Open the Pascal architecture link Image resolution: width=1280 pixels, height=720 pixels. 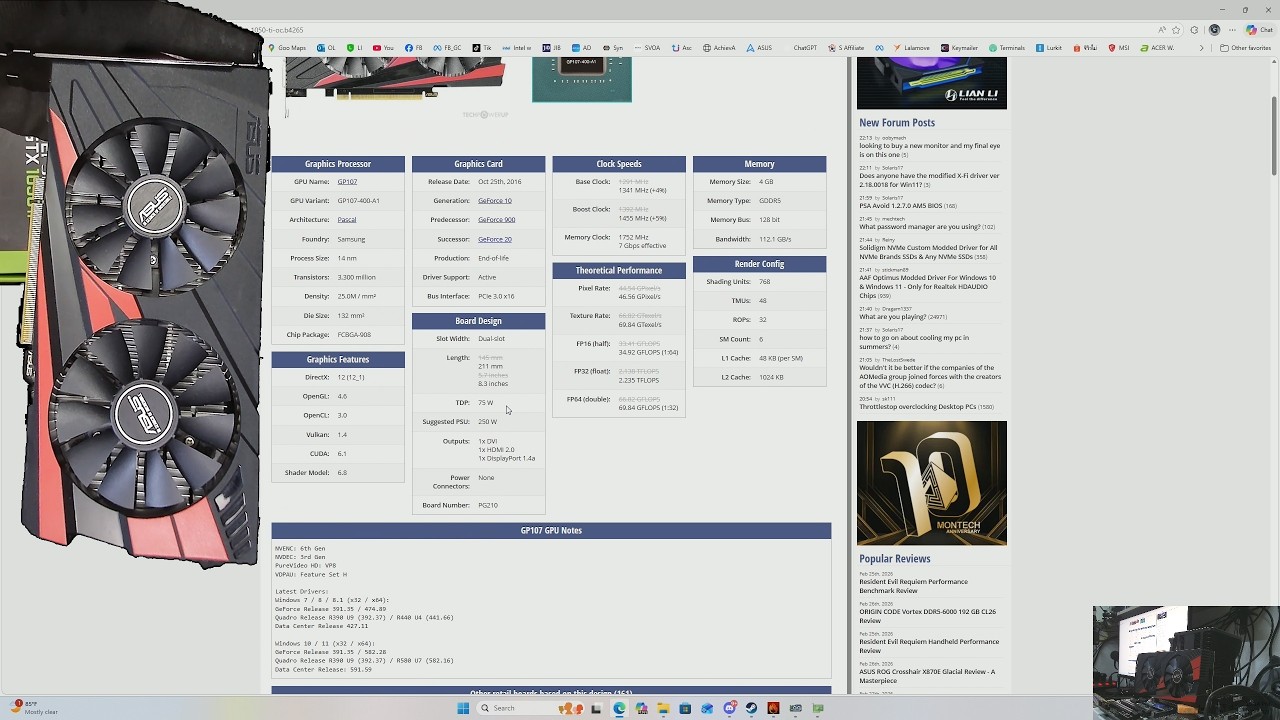click(346, 220)
